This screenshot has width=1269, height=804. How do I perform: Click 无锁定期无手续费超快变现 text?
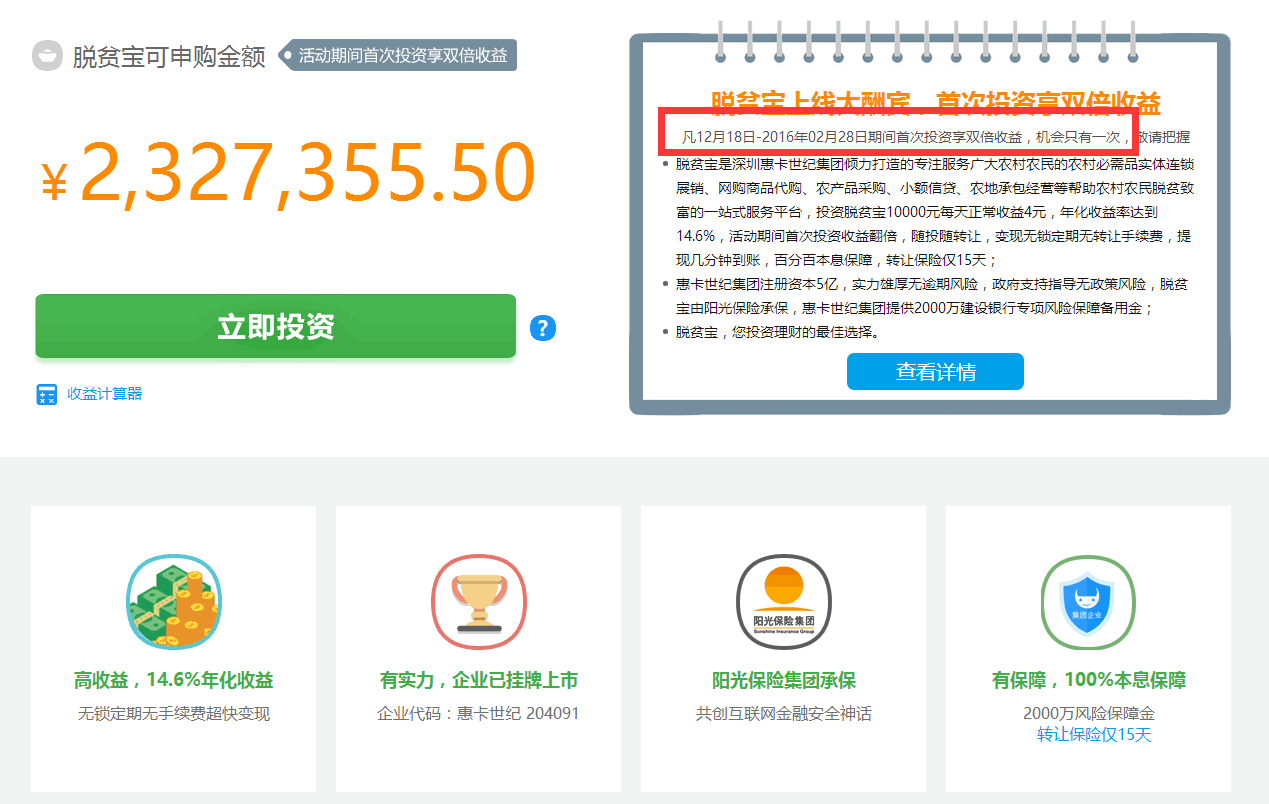173,714
